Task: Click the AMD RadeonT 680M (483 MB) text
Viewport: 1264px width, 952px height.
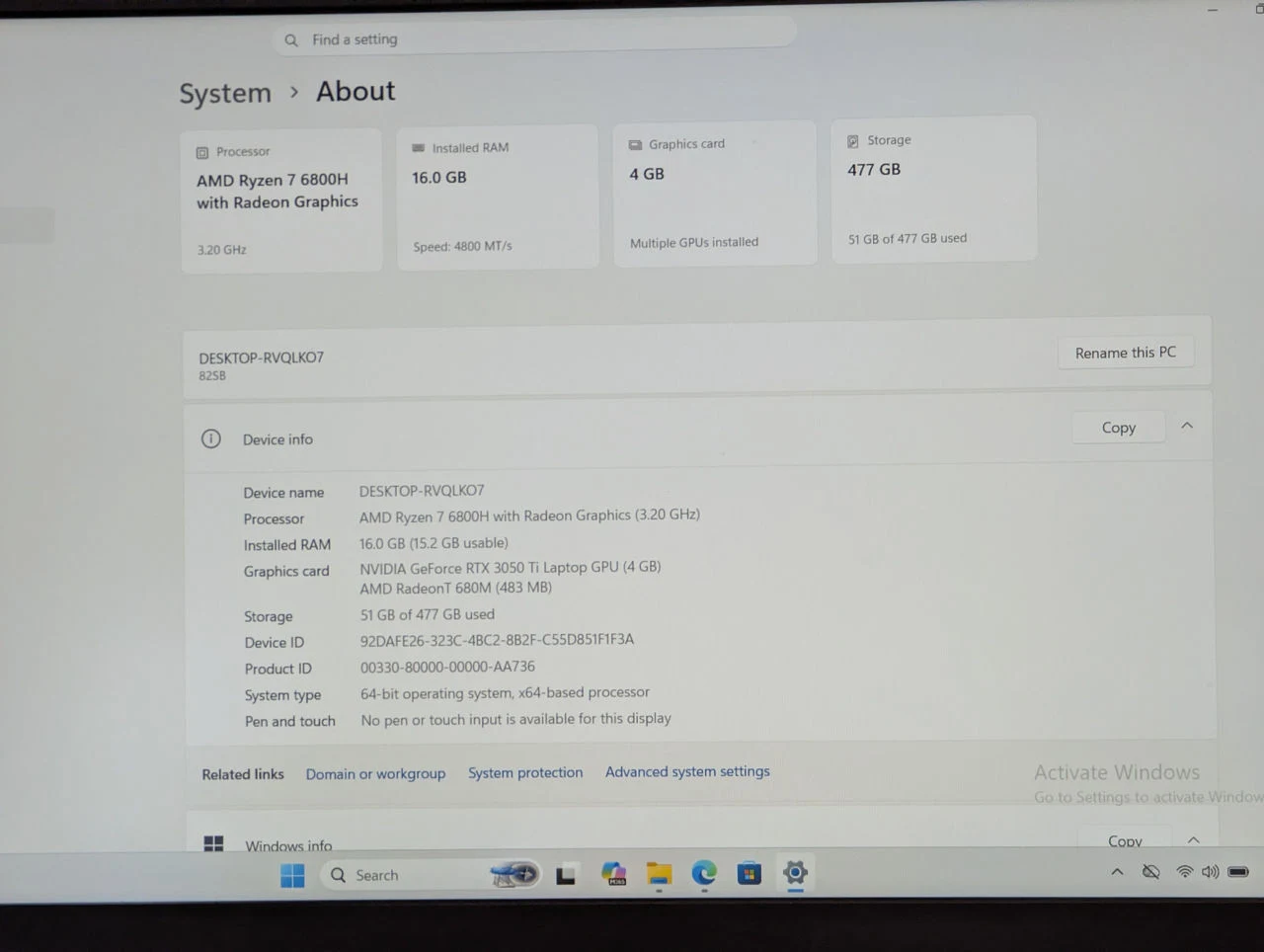Action: 455,588
